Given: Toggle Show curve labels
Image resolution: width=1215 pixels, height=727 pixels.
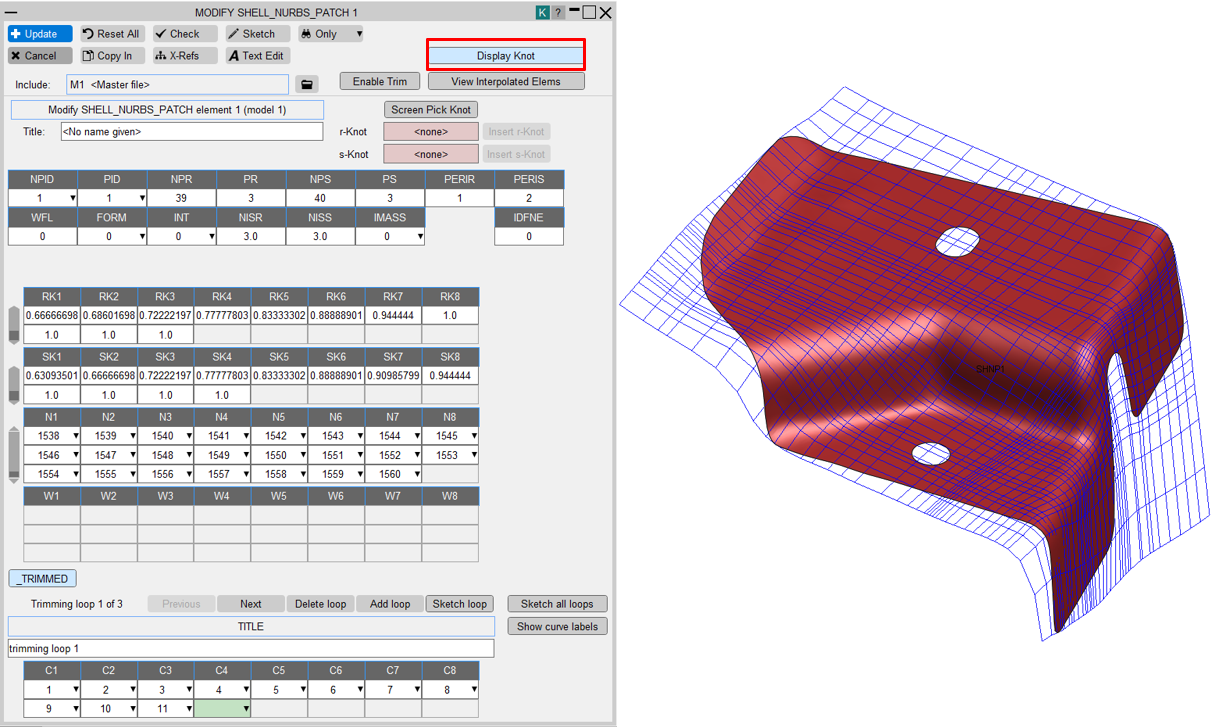Looking at the screenshot, I should pyautogui.click(x=557, y=627).
